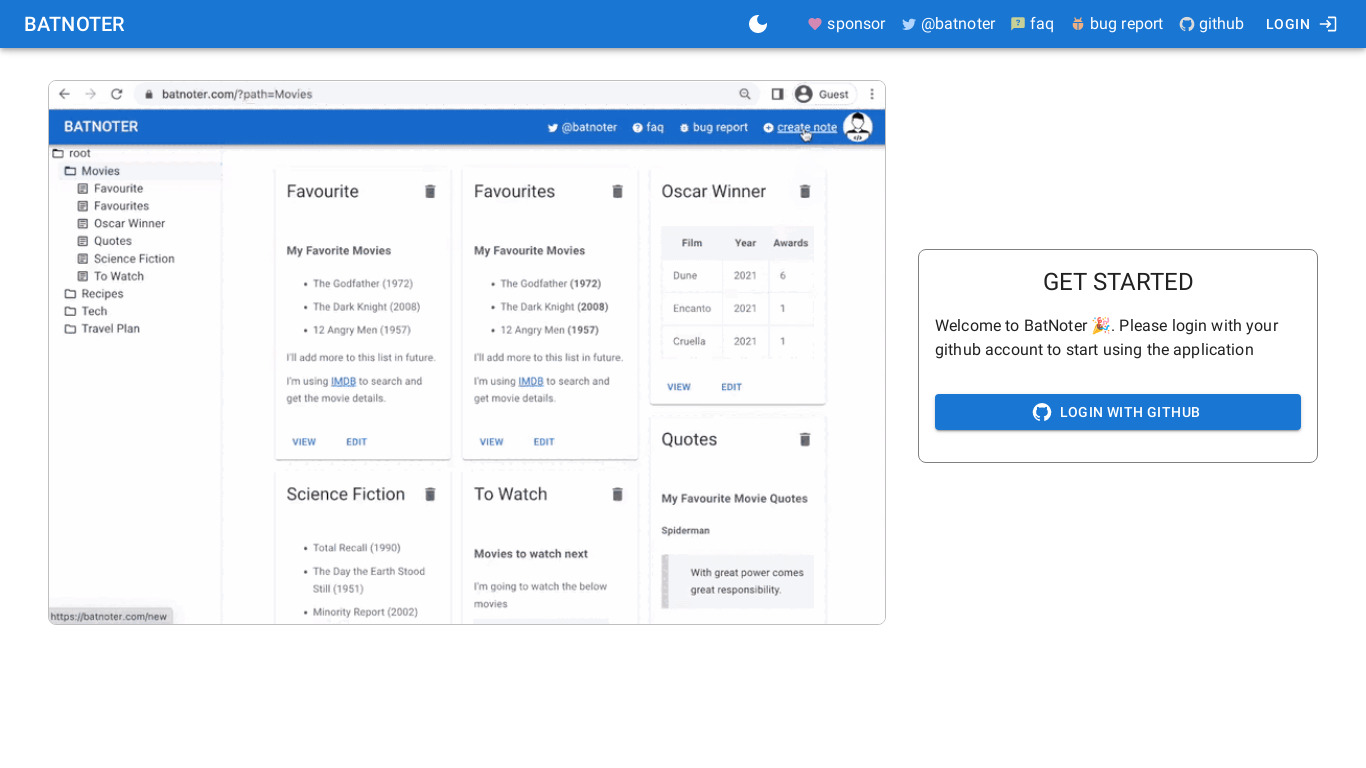Open the faq page from the main header
Viewport: 1366px width, 768px height.
1032,24
